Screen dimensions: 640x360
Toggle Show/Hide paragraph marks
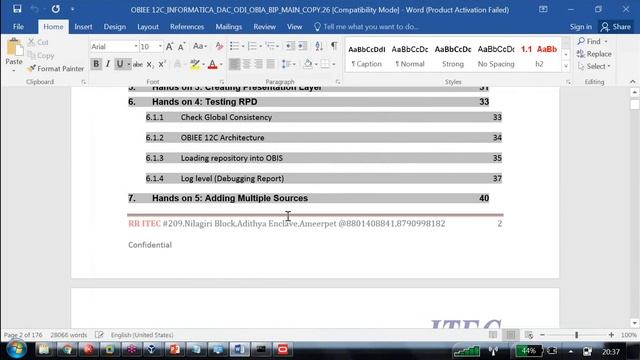pos(334,46)
